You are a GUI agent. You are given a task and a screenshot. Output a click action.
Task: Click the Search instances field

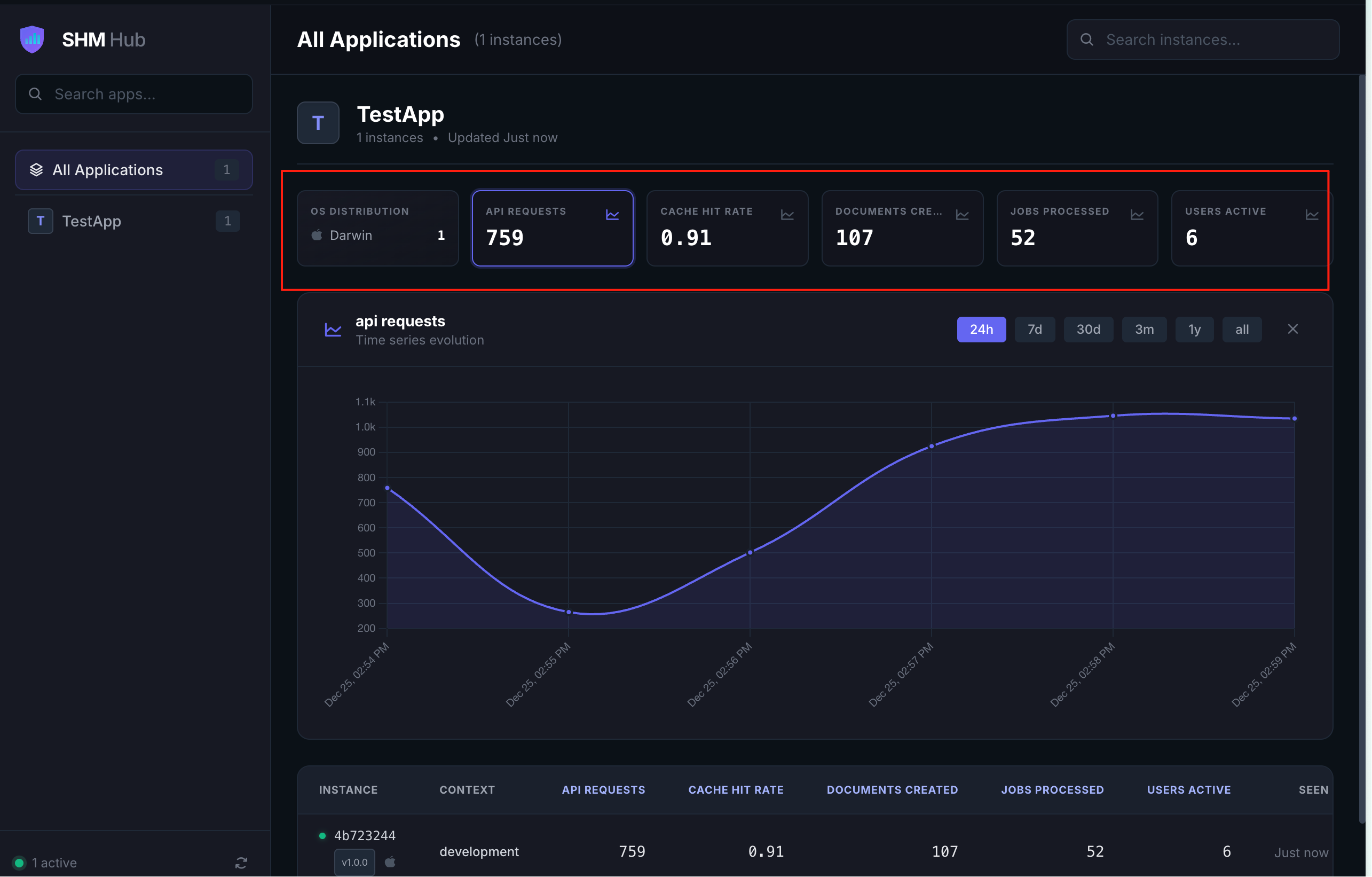pos(1202,40)
